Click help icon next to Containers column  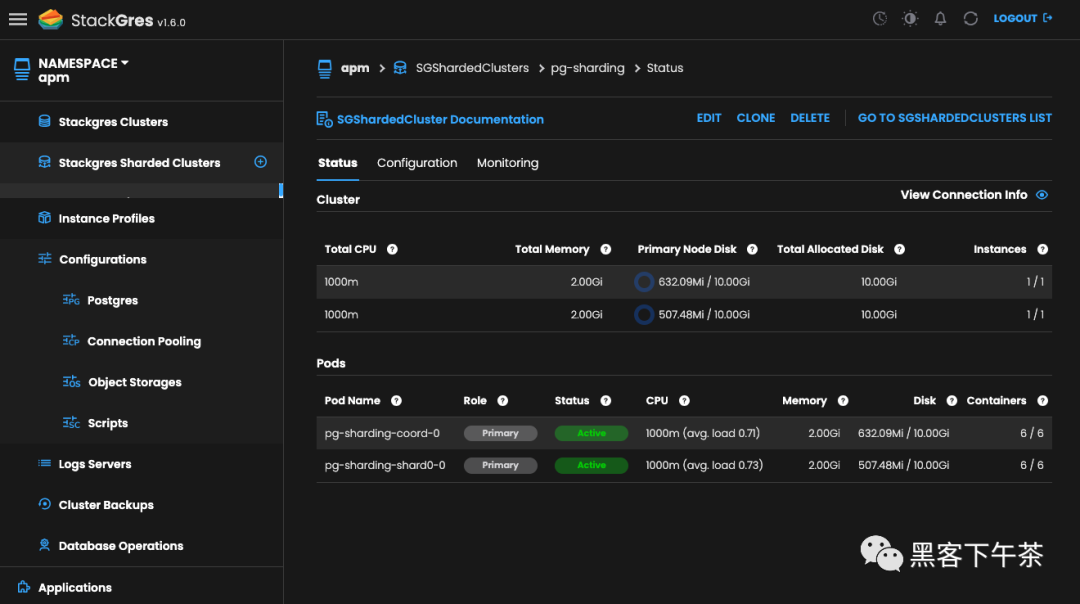pos(1043,401)
